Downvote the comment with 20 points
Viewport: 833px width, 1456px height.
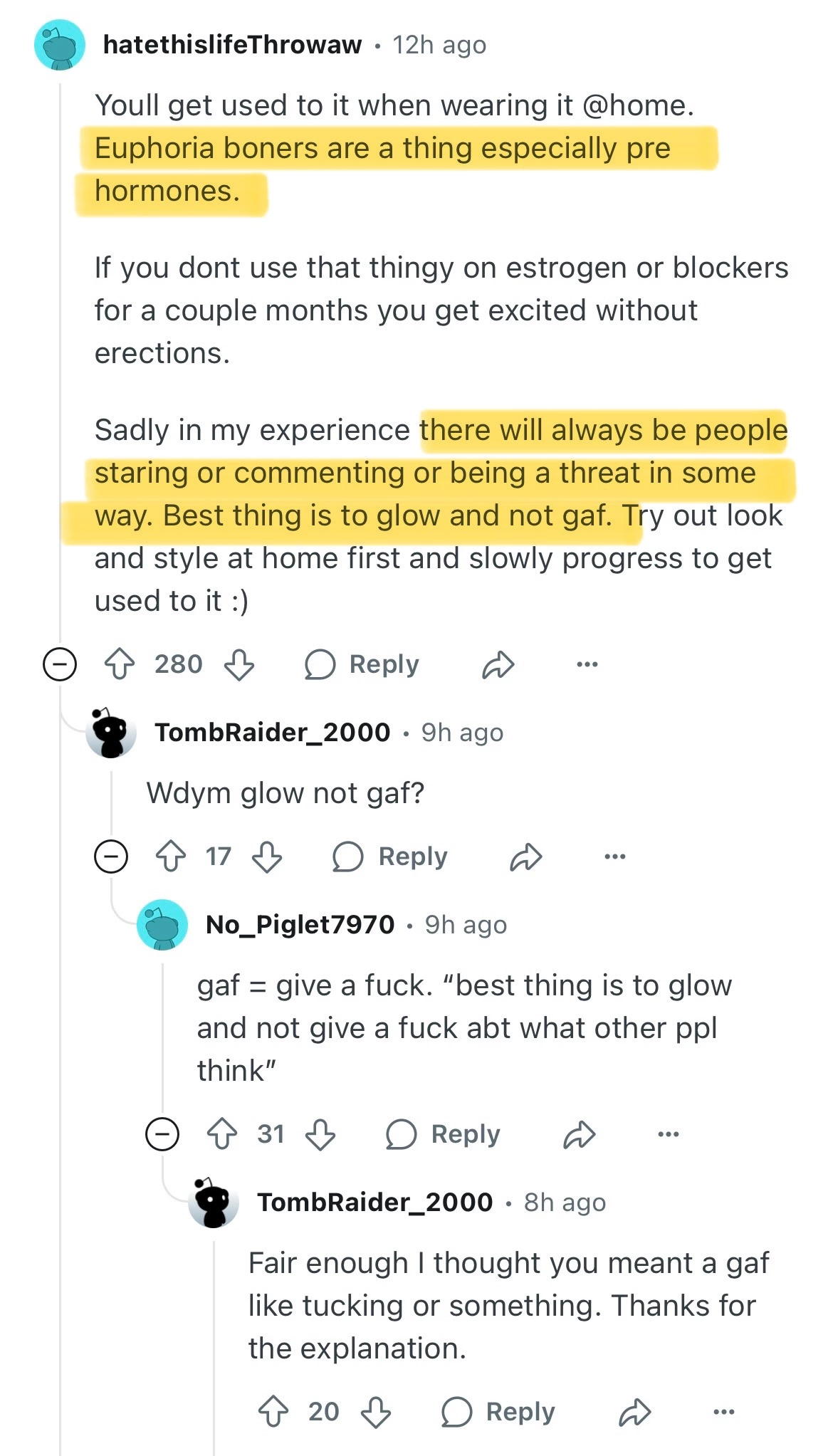click(375, 1411)
